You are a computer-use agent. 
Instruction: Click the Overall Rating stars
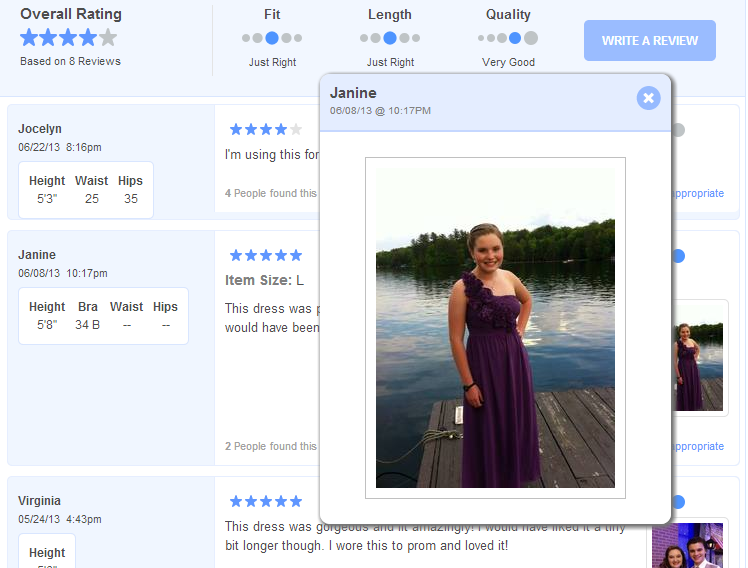(x=68, y=38)
